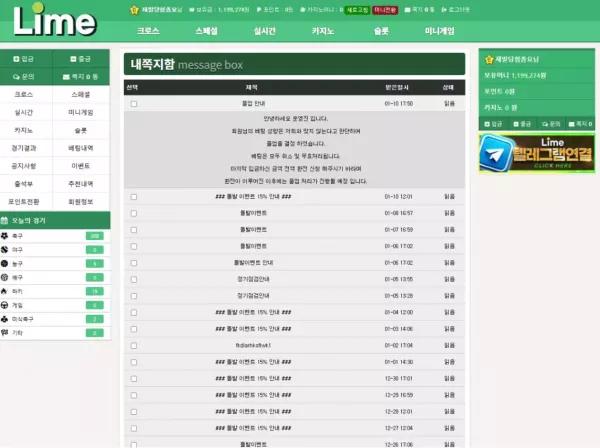Expand the 롤링이벤트 message from 01-08 16:57

point(254,213)
